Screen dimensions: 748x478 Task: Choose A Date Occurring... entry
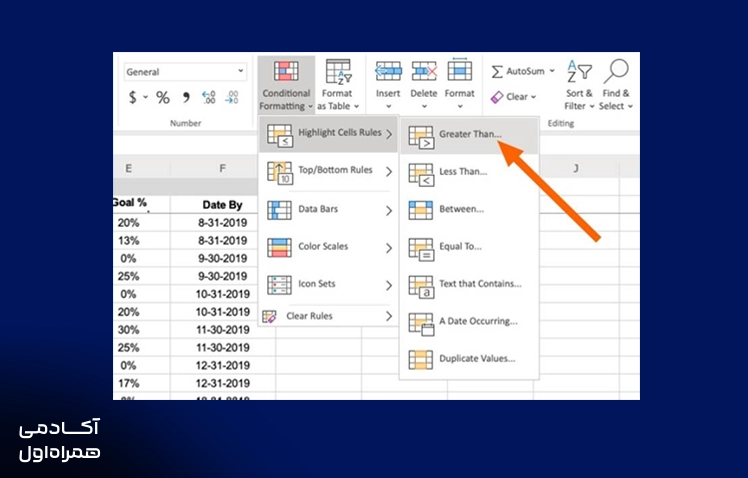point(469,322)
